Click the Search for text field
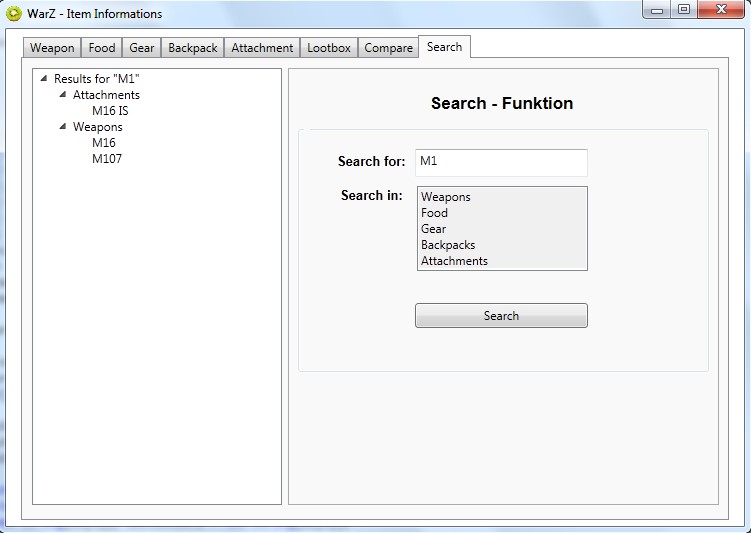The image size is (751, 533). click(500, 162)
